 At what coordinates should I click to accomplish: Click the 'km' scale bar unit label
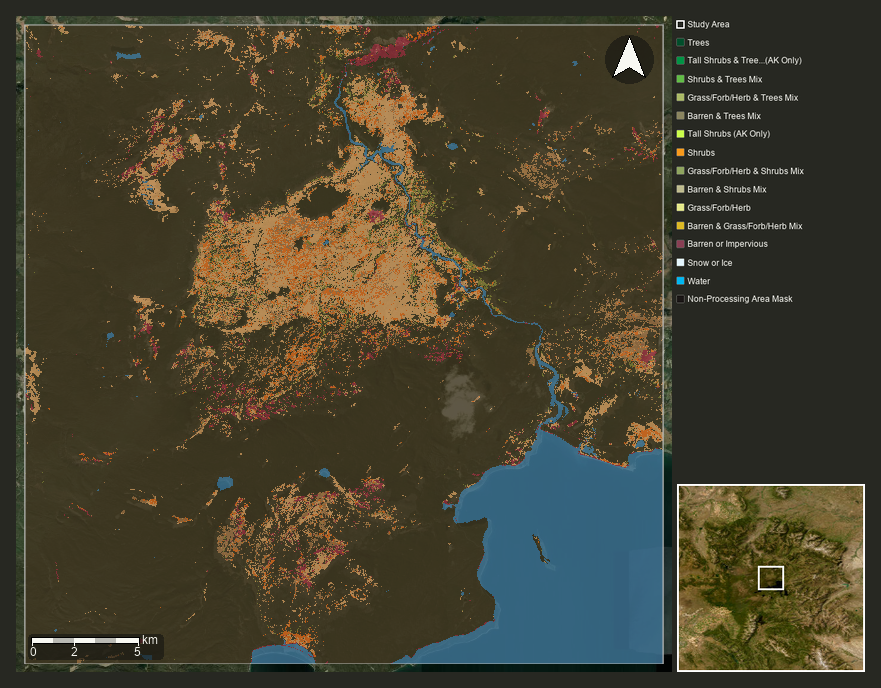[x=149, y=640]
